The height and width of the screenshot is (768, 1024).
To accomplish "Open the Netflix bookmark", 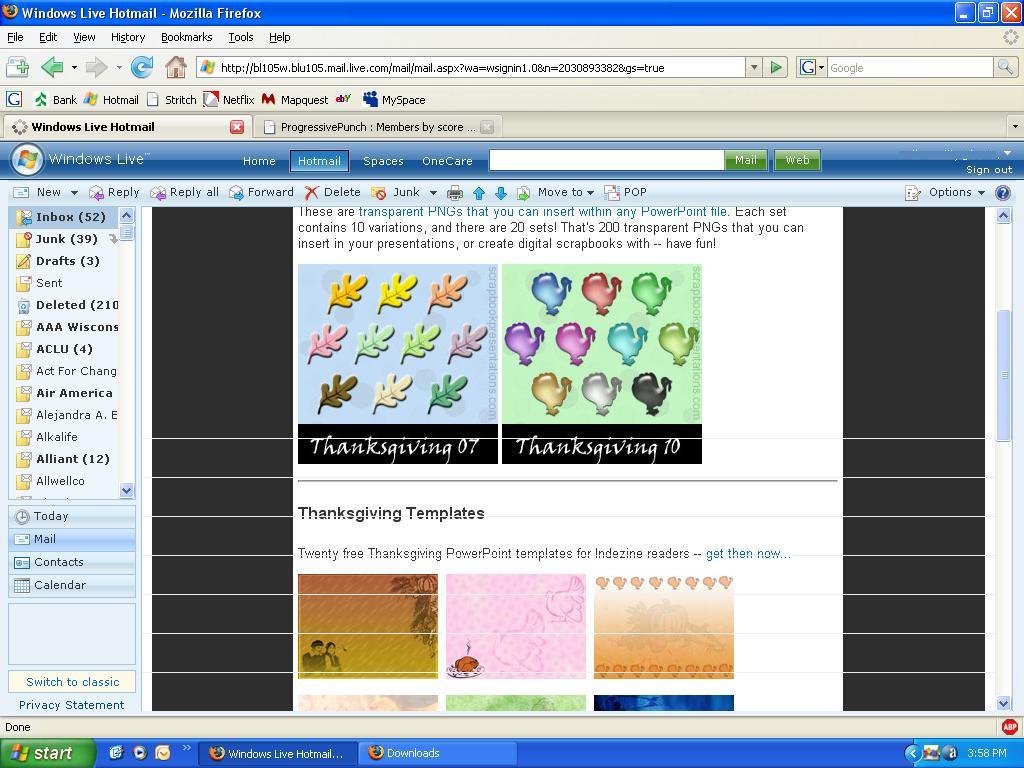I will pyautogui.click(x=229, y=99).
